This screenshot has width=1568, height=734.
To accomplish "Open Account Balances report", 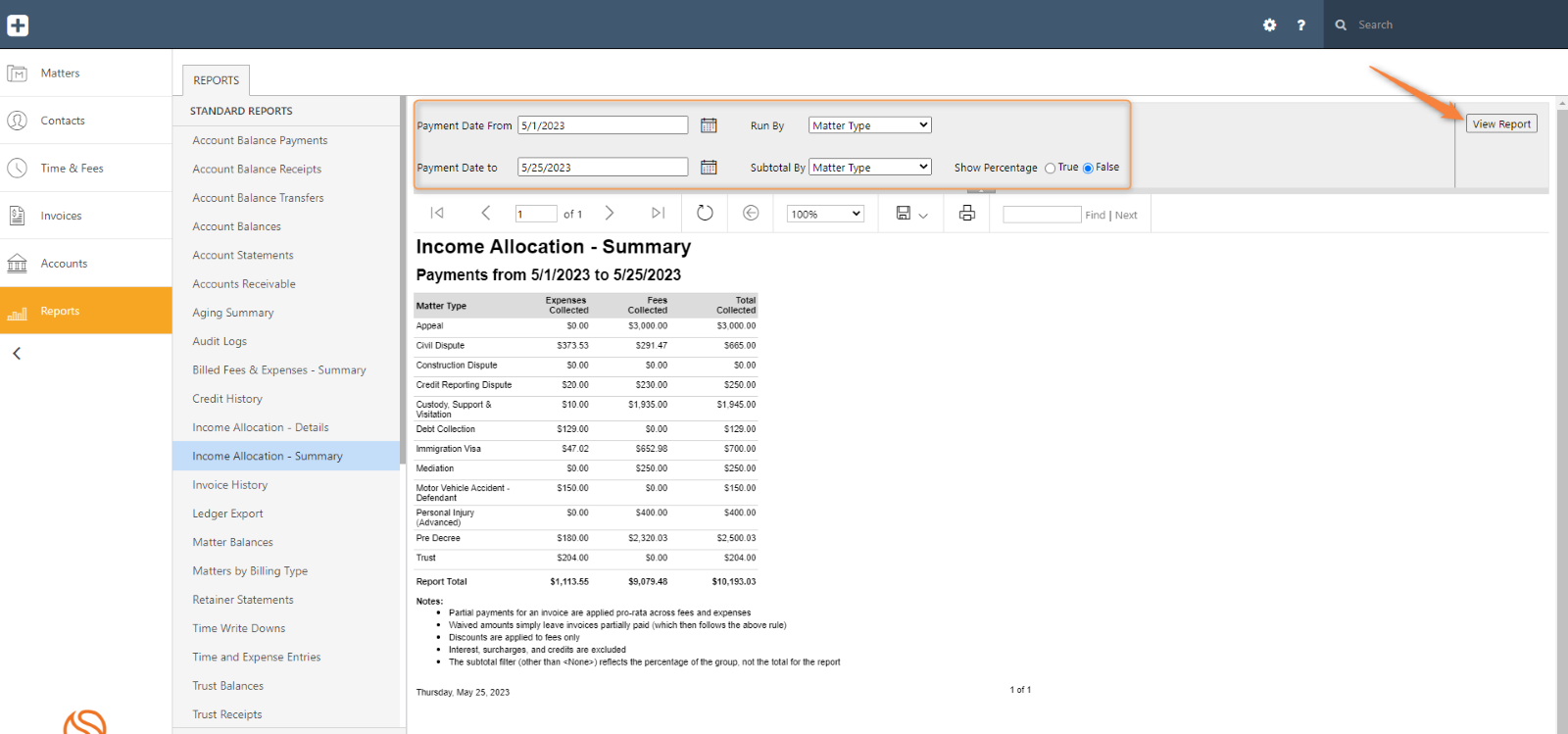I will click(236, 226).
